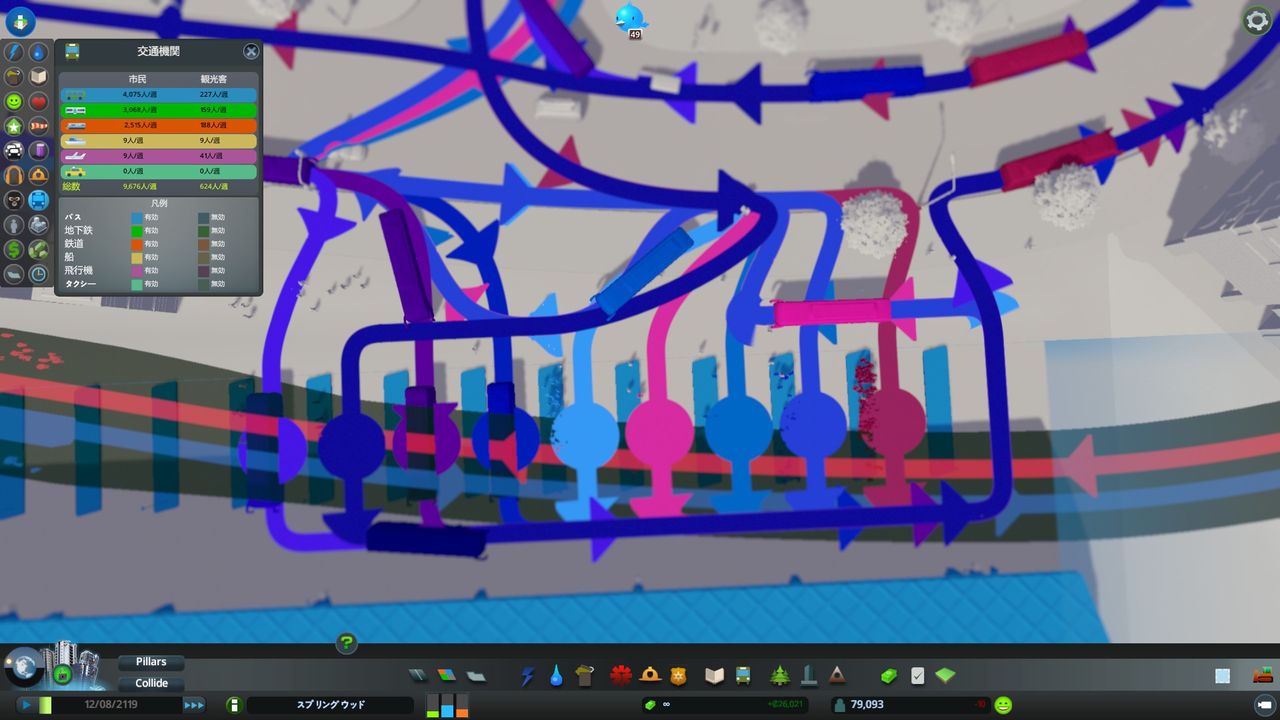
Task: Open the education info view
Action: [38, 77]
